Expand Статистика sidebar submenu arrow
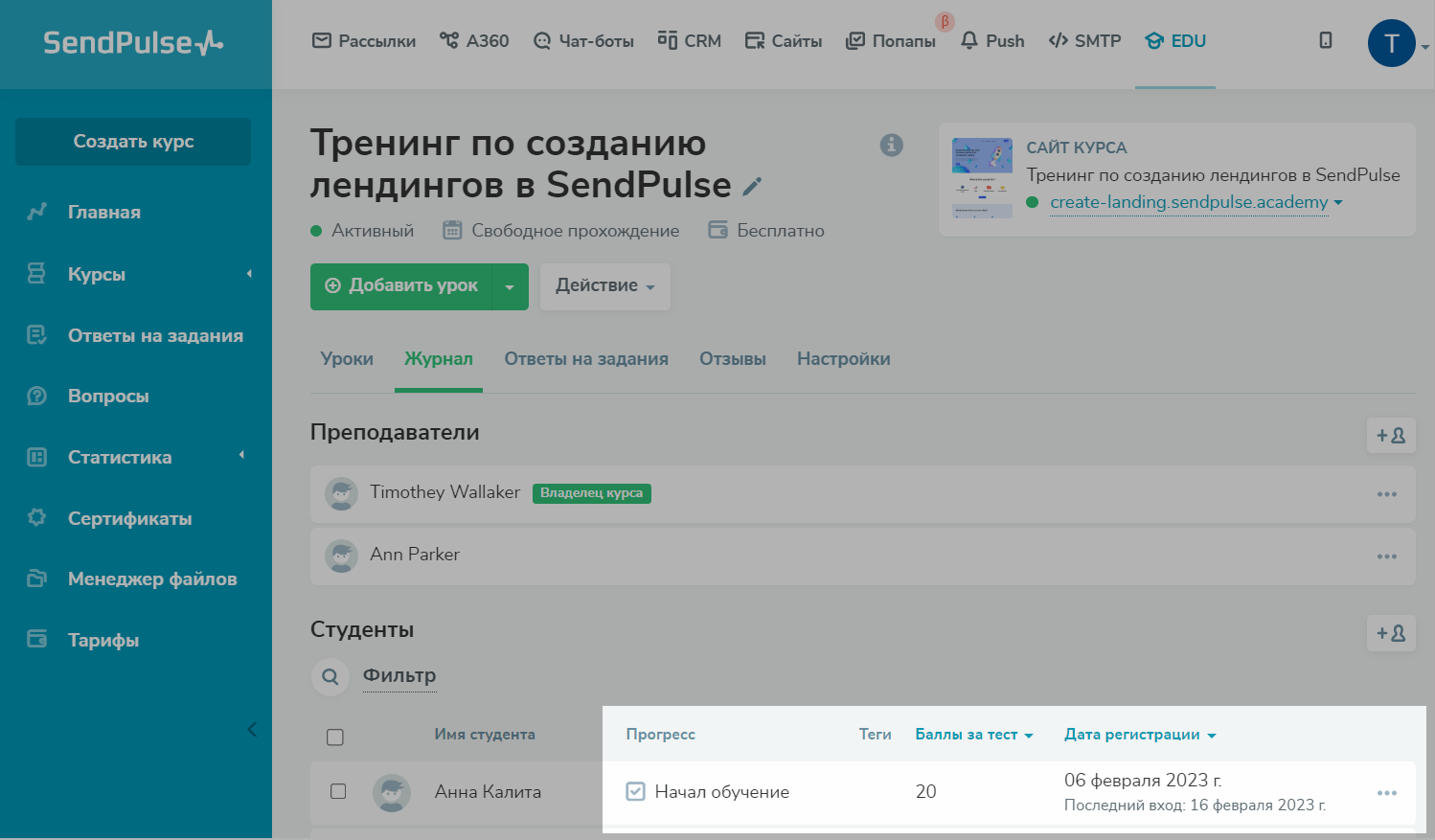This screenshot has width=1435, height=840. [x=241, y=455]
